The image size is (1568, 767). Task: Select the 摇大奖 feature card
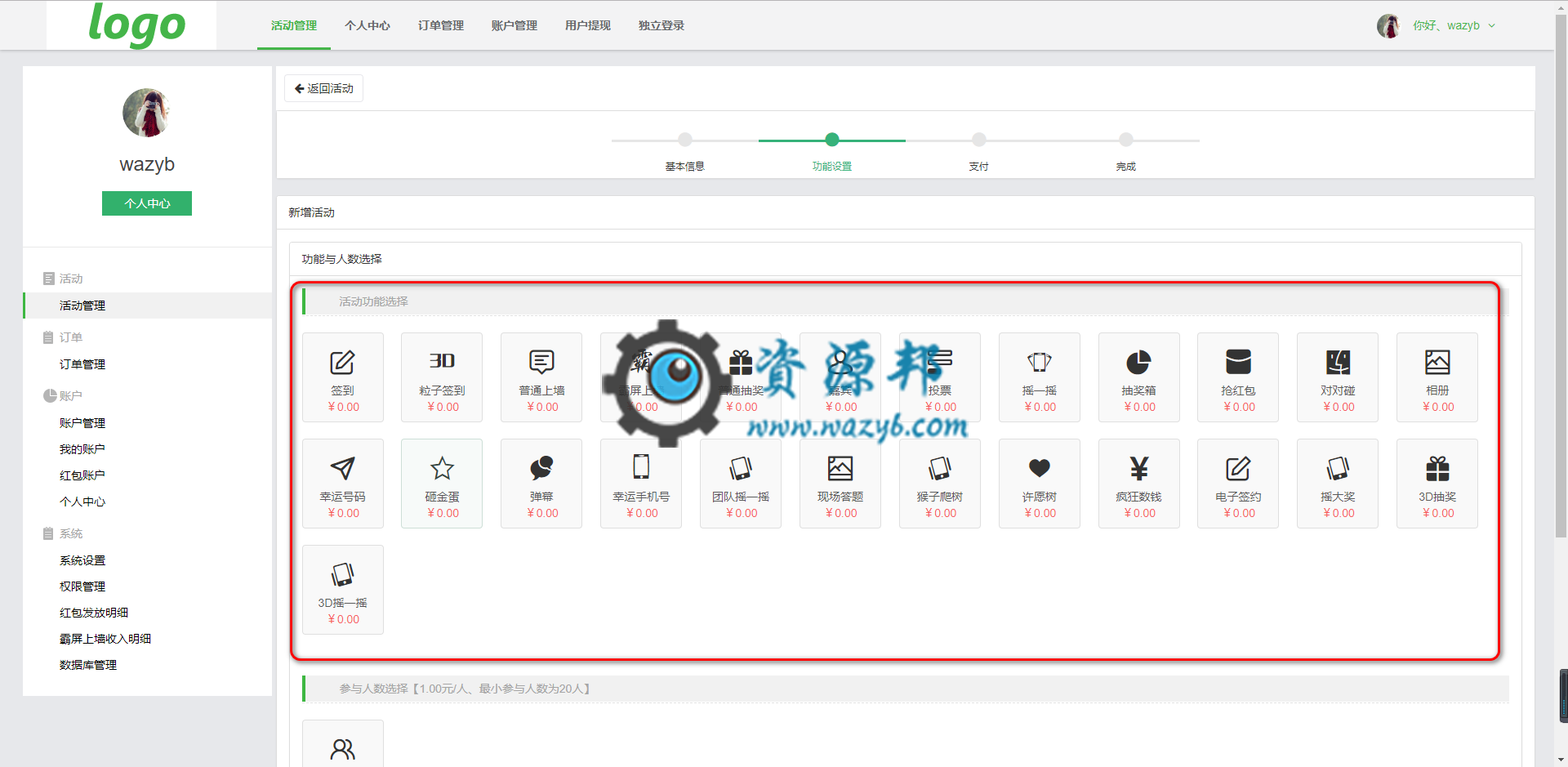1338,484
